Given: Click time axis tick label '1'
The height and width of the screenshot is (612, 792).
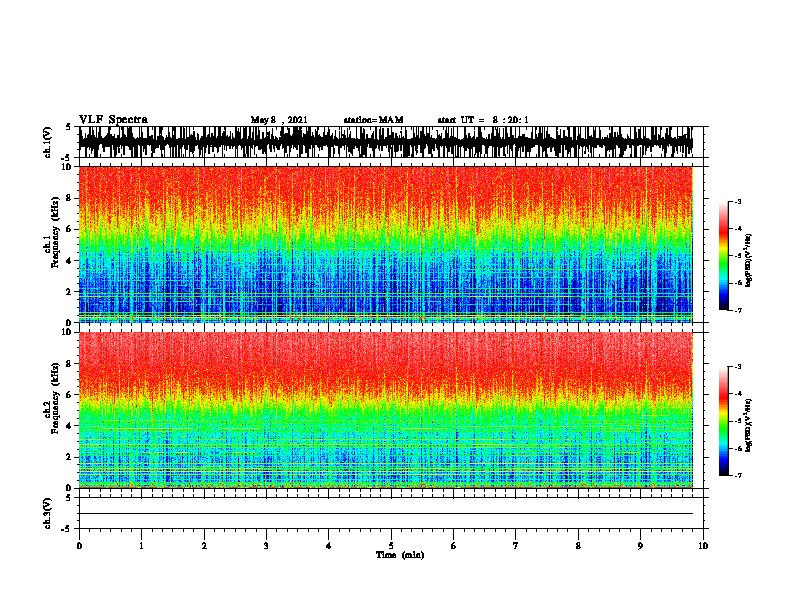Looking at the screenshot, I should coord(141,545).
